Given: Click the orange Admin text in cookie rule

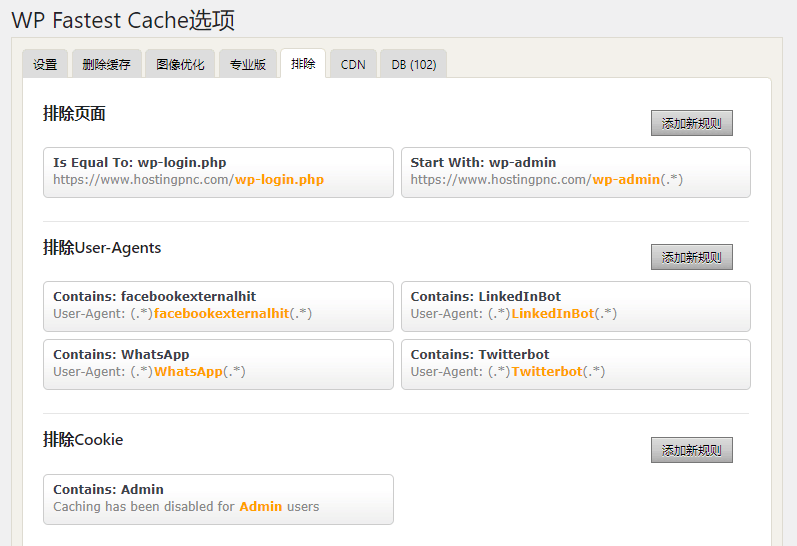Looking at the screenshot, I should (260, 507).
